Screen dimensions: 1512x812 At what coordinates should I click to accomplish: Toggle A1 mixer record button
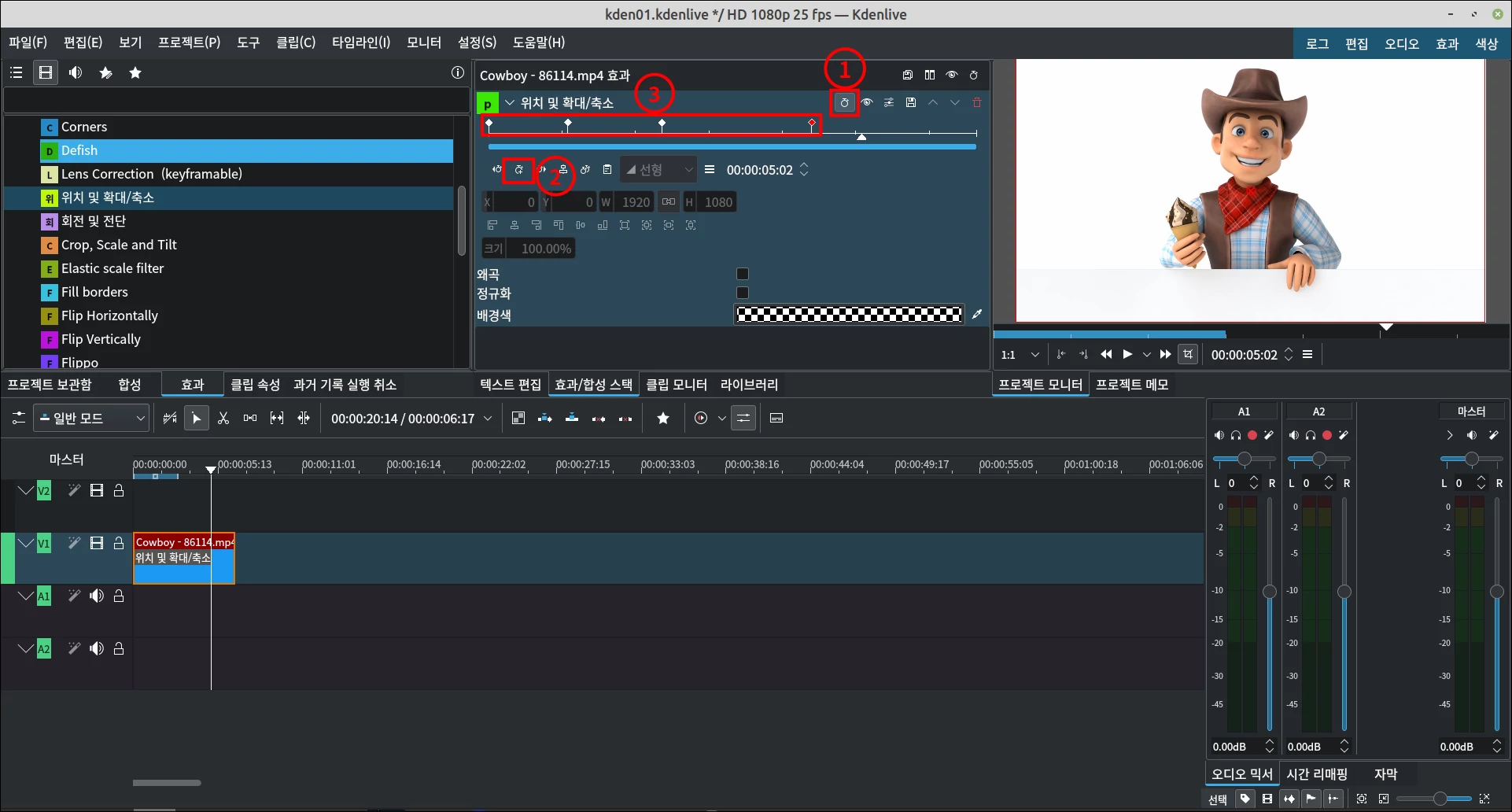(x=1252, y=435)
